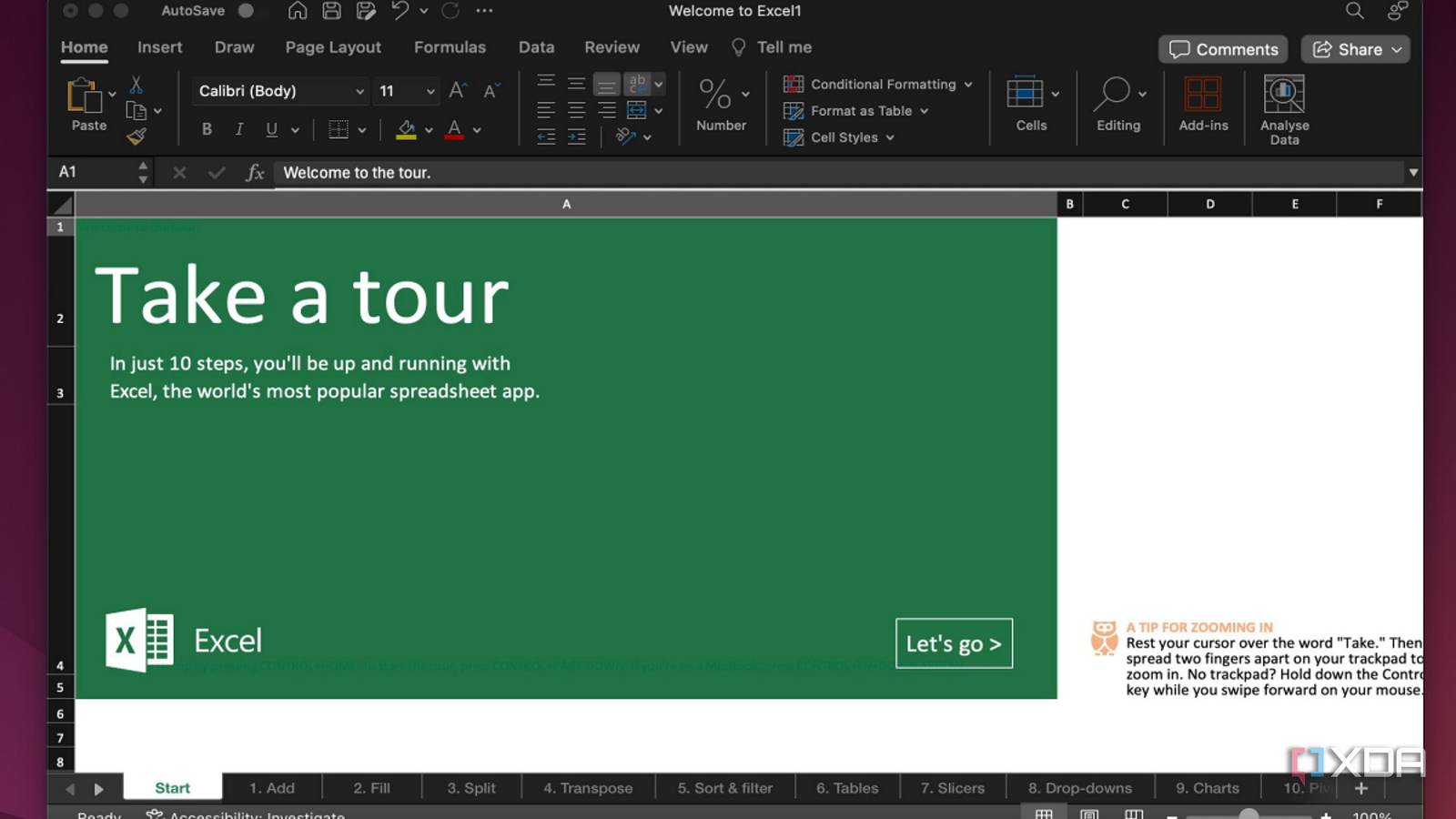This screenshot has width=1456, height=819.
Task: Toggle Bold formatting
Action: point(207,130)
